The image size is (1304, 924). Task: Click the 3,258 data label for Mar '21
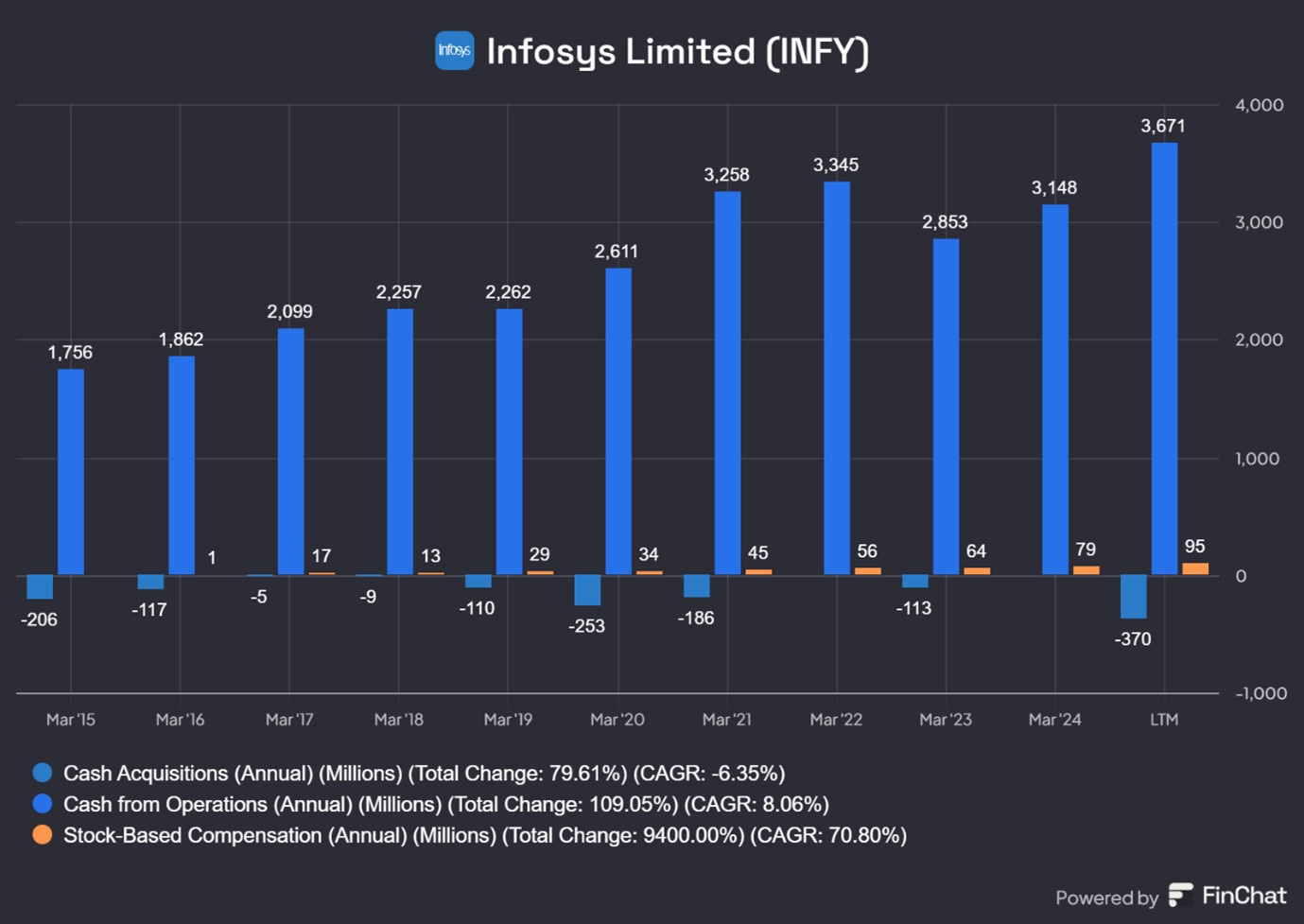coord(726,175)
